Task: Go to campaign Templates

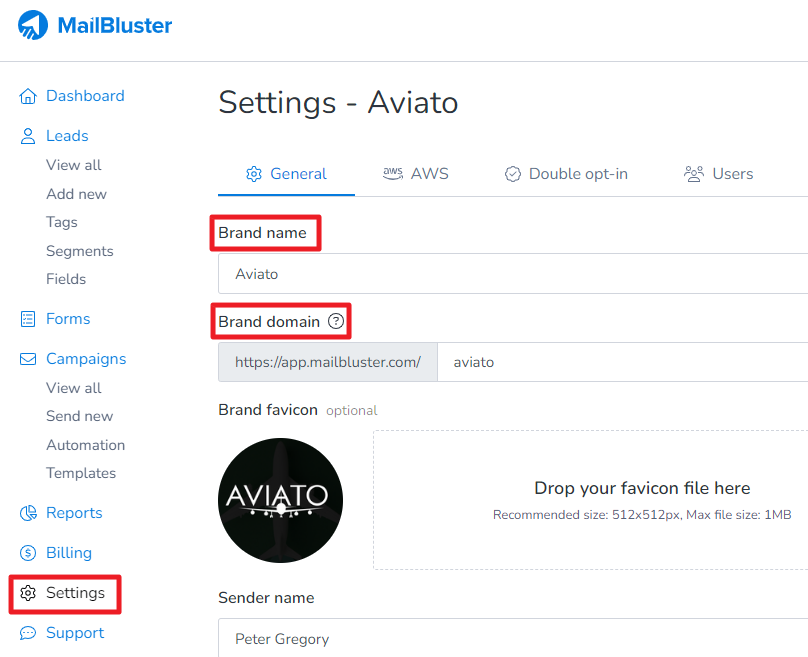Action: 81,473
